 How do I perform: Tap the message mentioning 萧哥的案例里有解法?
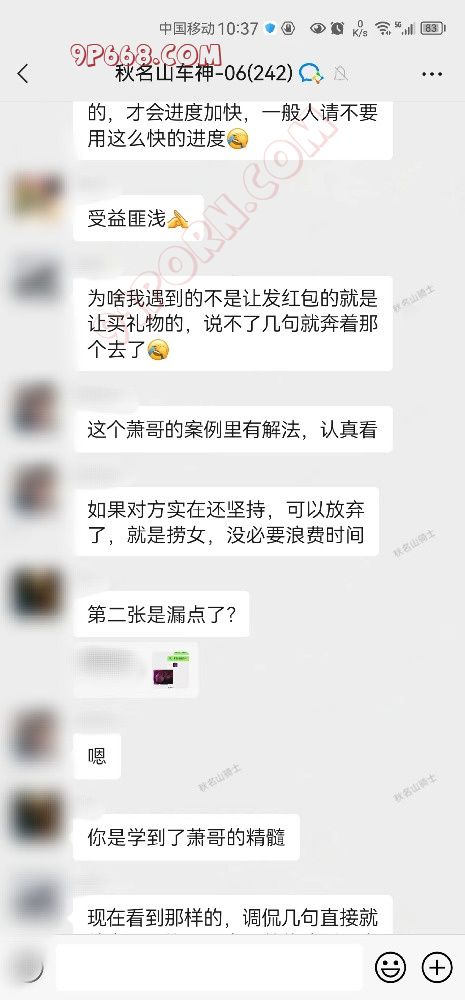tap(233, 429)
